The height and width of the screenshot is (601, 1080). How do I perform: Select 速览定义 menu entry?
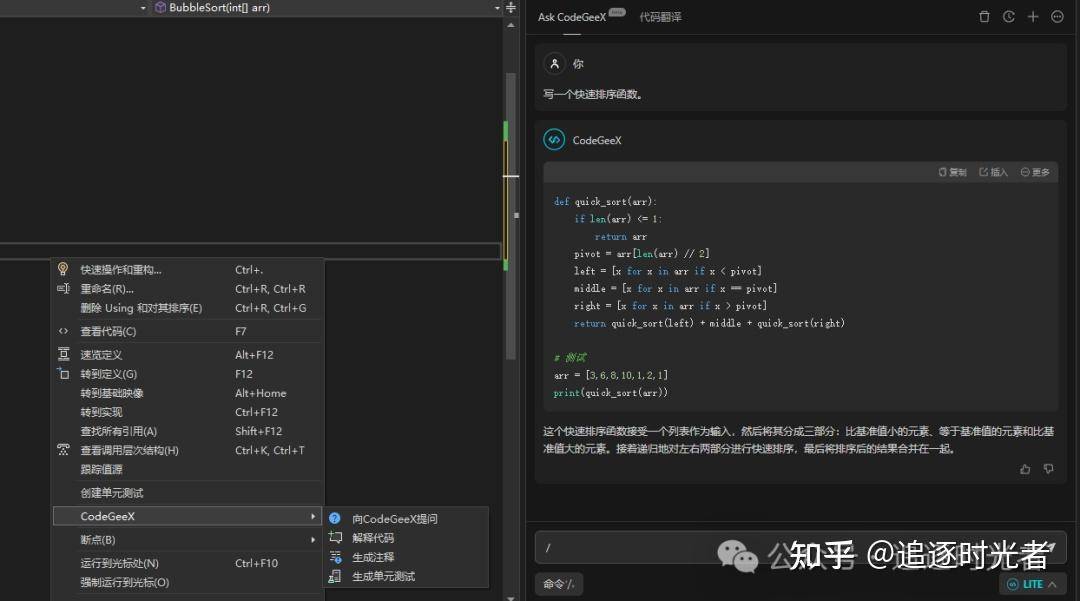tap(187, 355)
